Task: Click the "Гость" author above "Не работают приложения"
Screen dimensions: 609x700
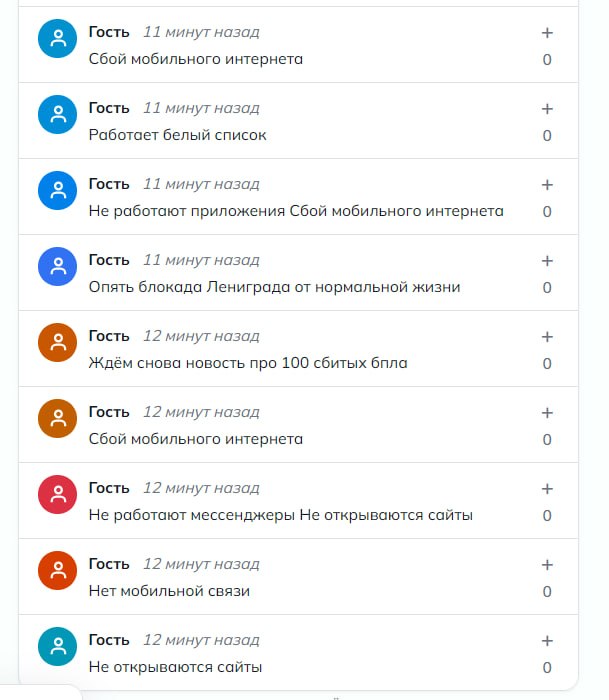Action: click(x=109, y=184)
